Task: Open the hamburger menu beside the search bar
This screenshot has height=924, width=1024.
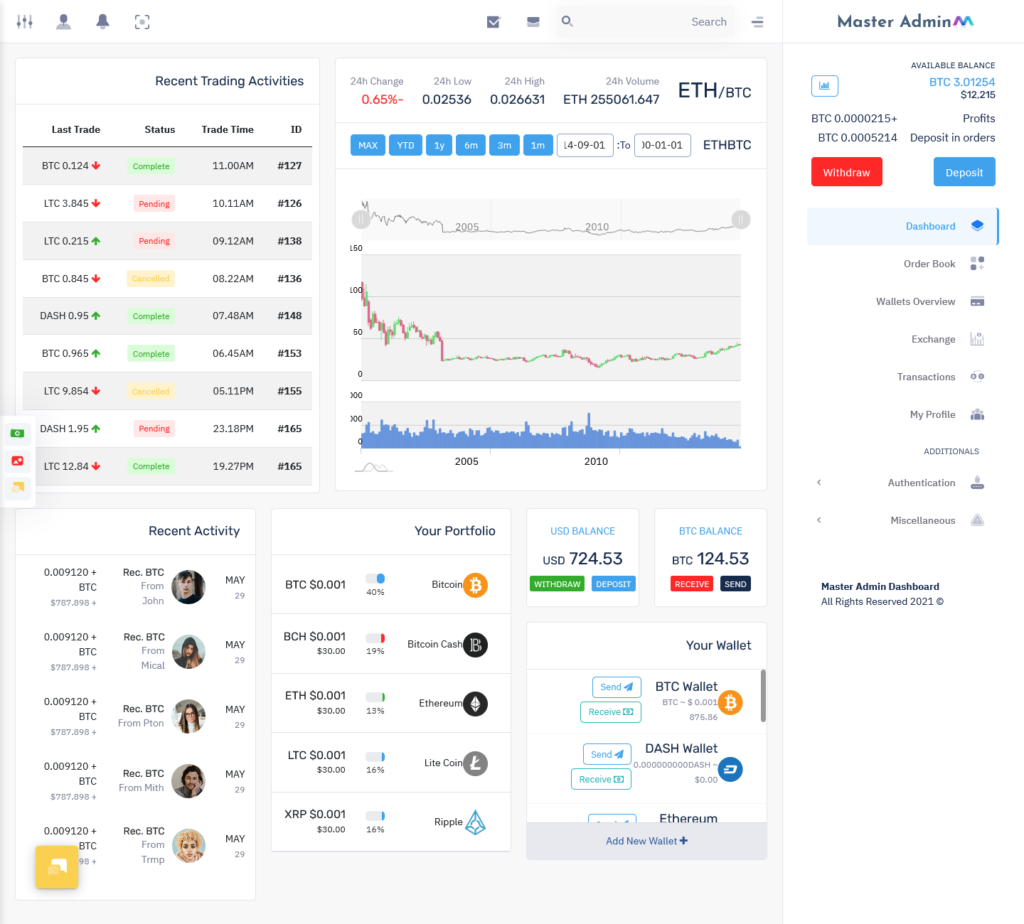Action: pyautogui.click(x=757, y=21)
